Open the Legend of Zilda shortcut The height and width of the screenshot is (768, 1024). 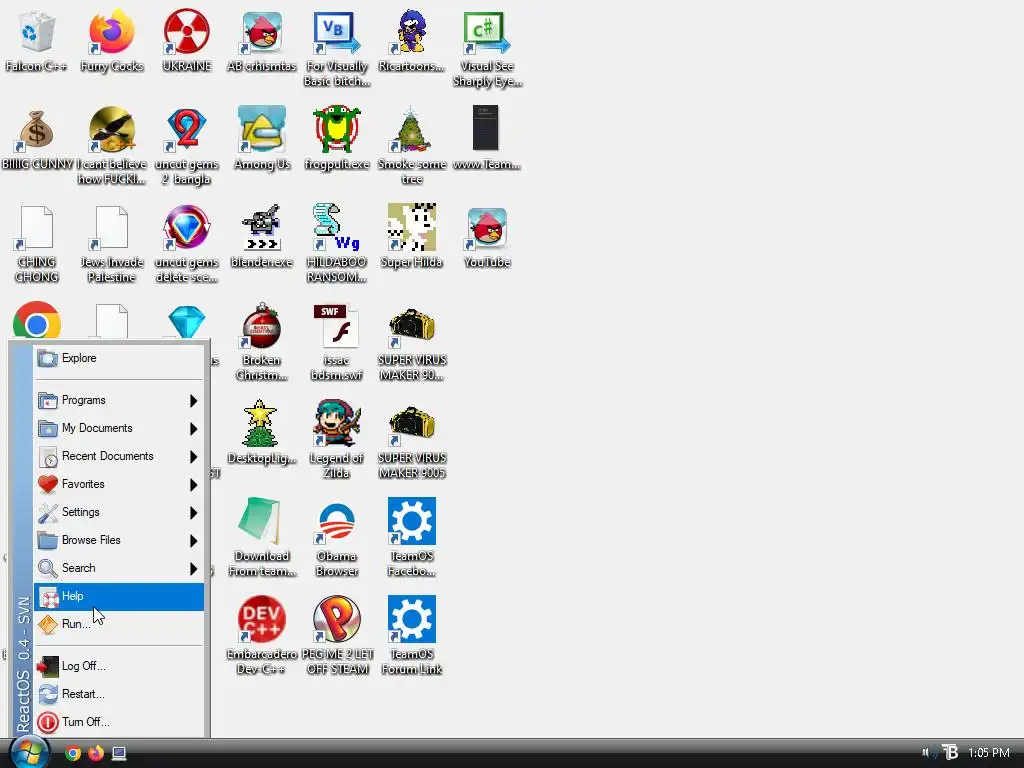[337, 423]
